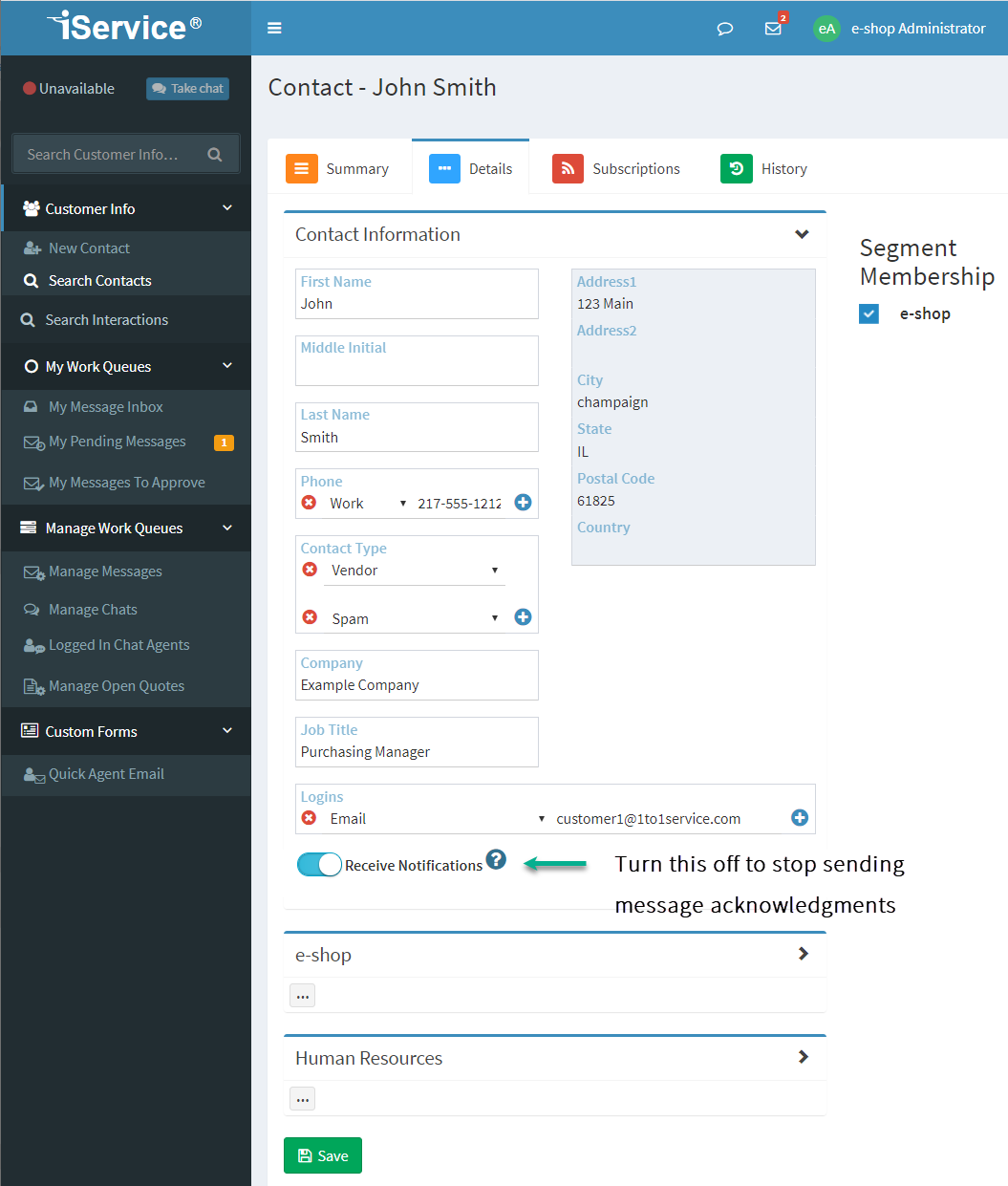Click the eA user avatar

tap(826, 29)
